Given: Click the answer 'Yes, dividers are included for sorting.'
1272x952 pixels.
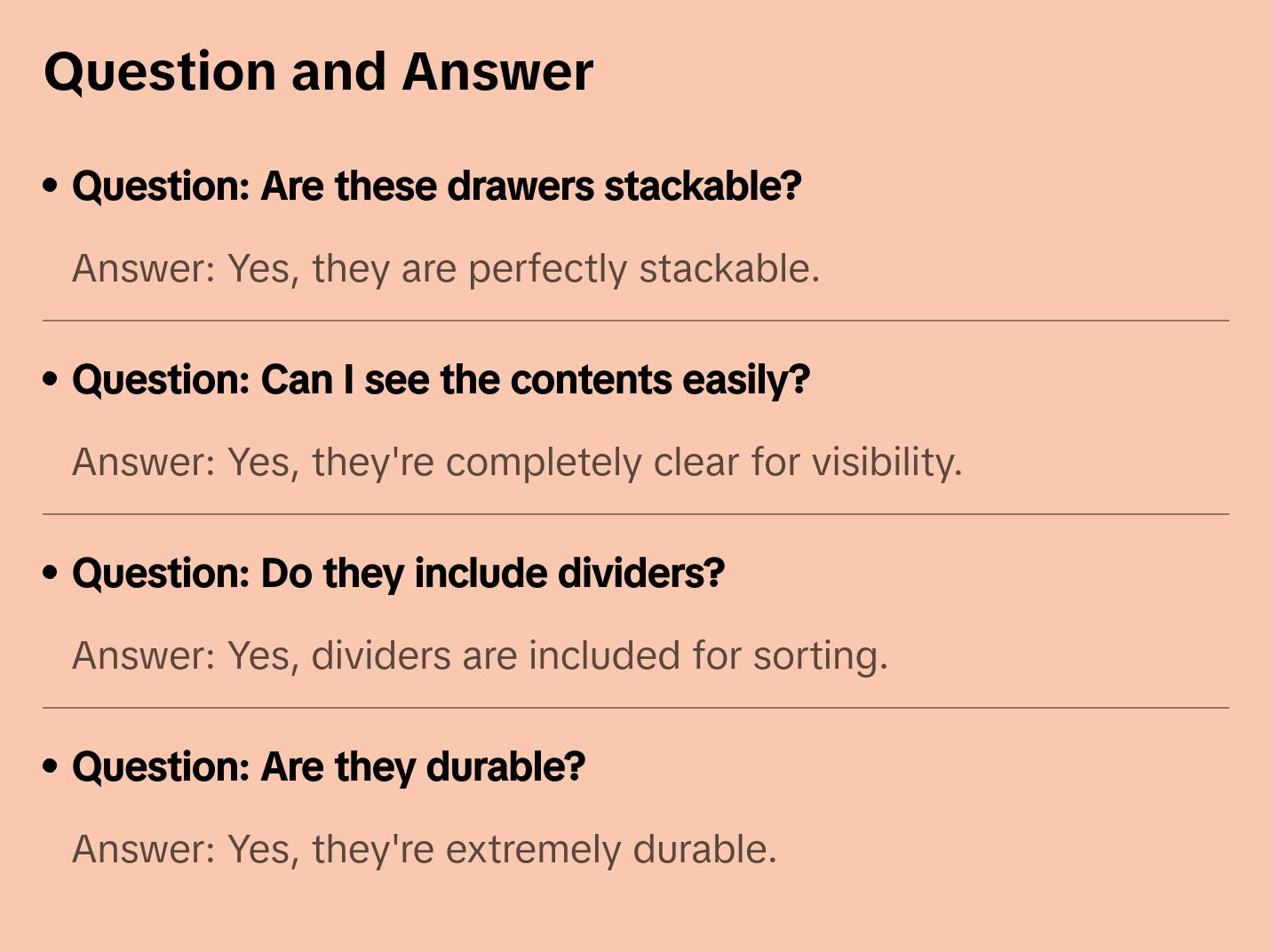Looking at the screenshot, I should (x=480, y=656).
